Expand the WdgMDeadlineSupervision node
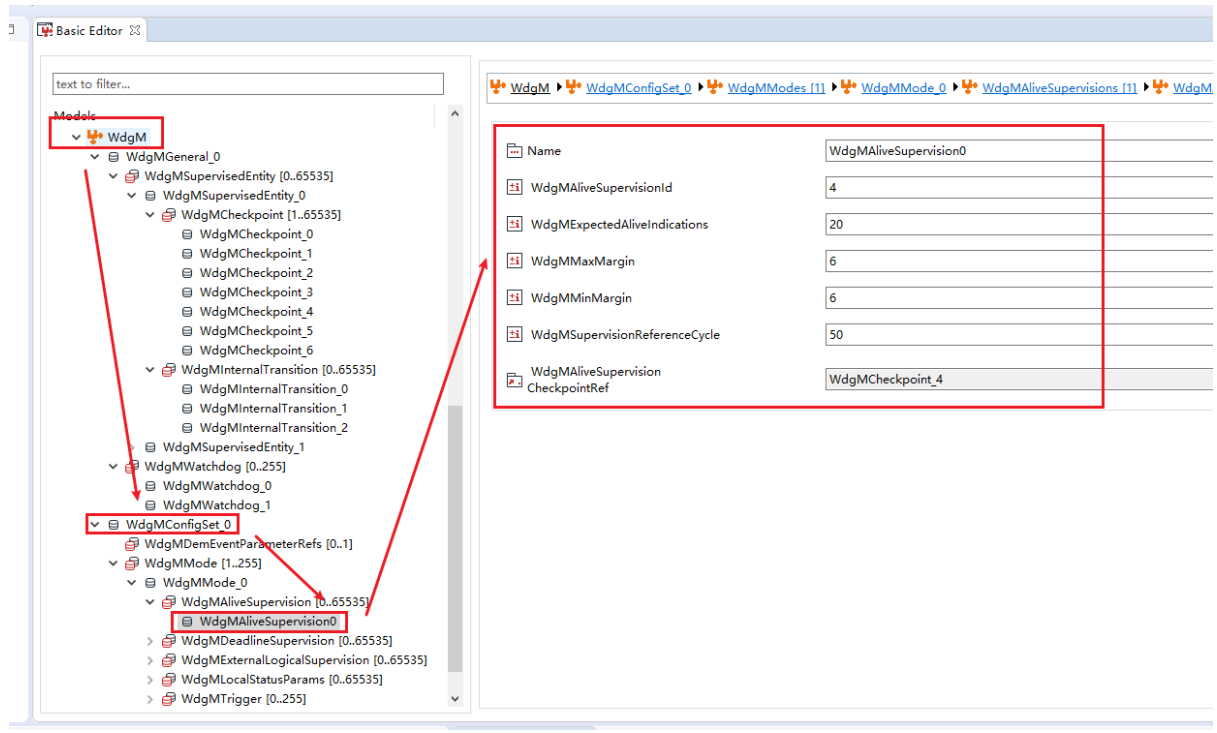 click(151, 641)
